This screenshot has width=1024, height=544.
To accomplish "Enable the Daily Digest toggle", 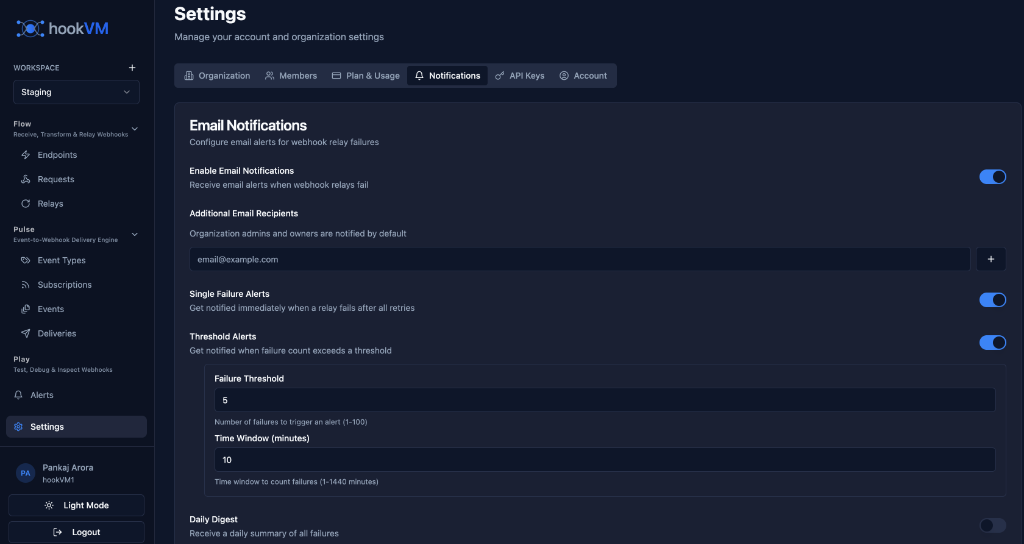I will [x=992, y=526].
